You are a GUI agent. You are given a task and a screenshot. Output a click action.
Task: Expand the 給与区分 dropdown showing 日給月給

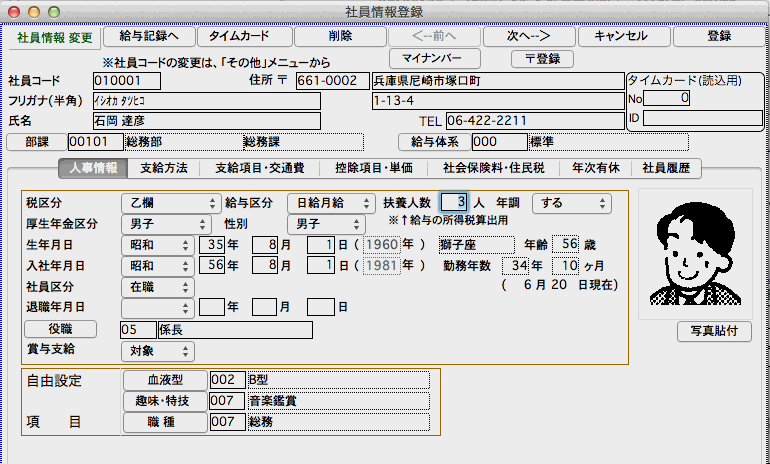331,203
